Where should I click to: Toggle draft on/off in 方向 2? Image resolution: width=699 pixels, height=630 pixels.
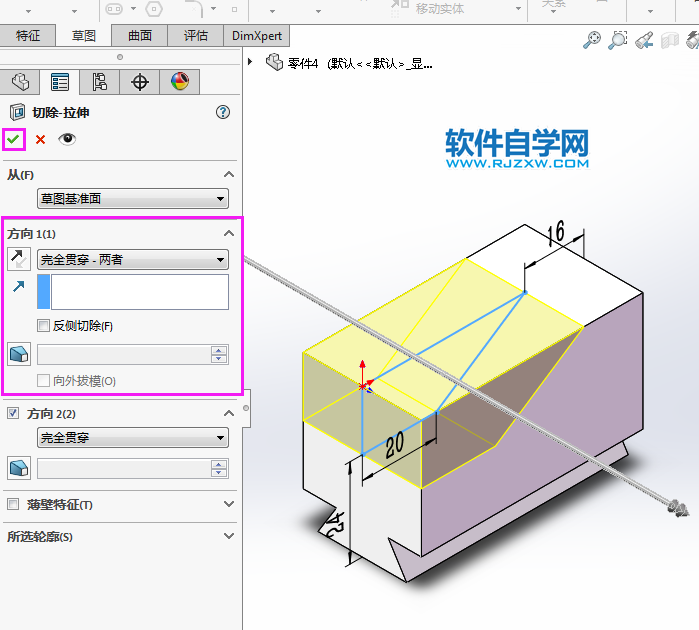[x=19, y=468]
